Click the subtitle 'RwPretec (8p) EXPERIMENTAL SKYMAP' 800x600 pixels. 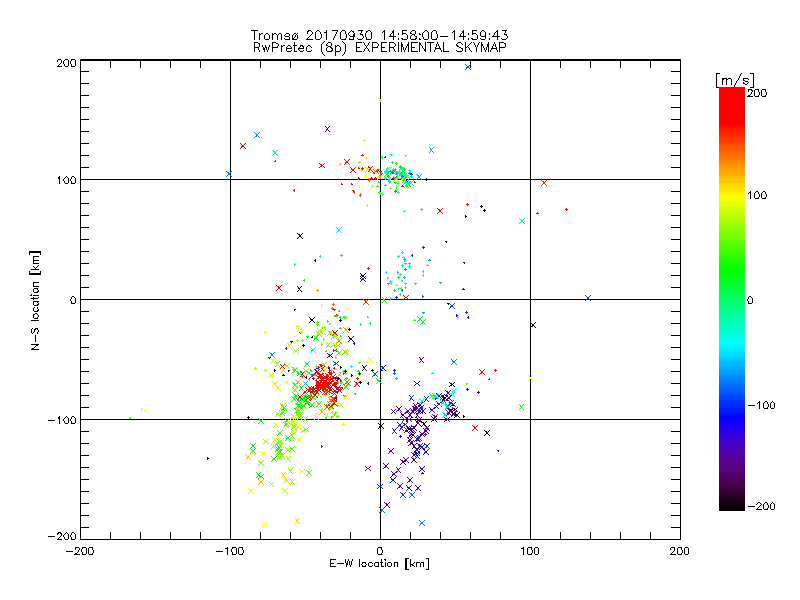(x=380, y=47)
